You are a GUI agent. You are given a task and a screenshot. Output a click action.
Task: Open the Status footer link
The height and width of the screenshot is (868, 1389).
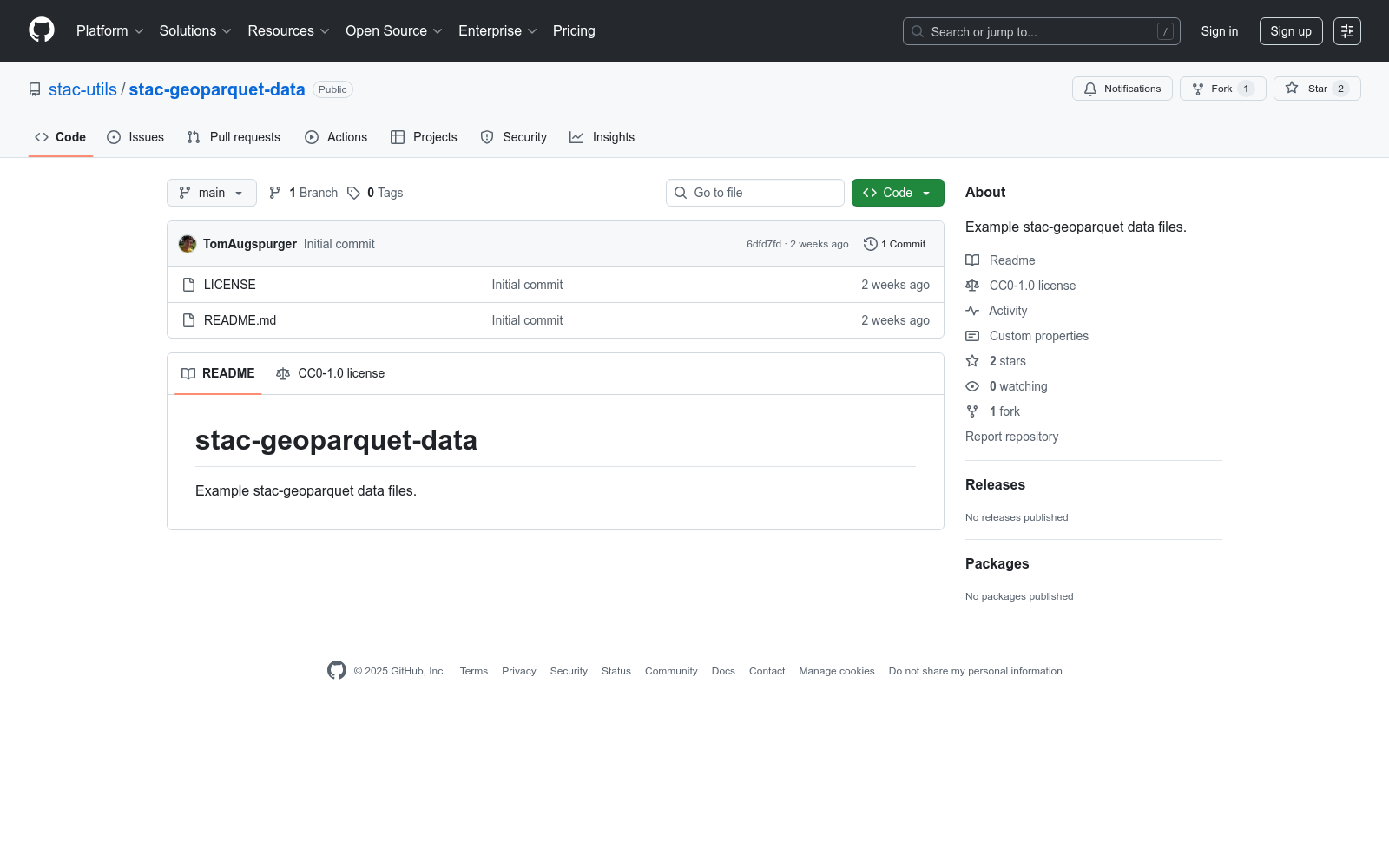[616, 671]
